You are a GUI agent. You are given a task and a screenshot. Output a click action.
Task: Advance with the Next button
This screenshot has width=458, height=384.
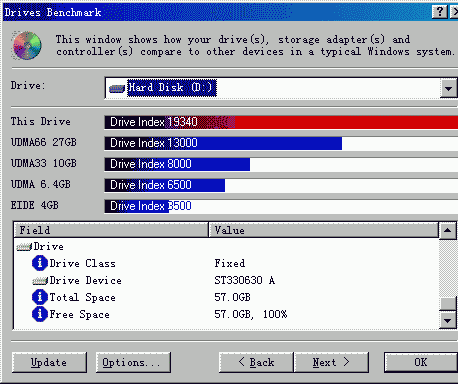[331, 362]
